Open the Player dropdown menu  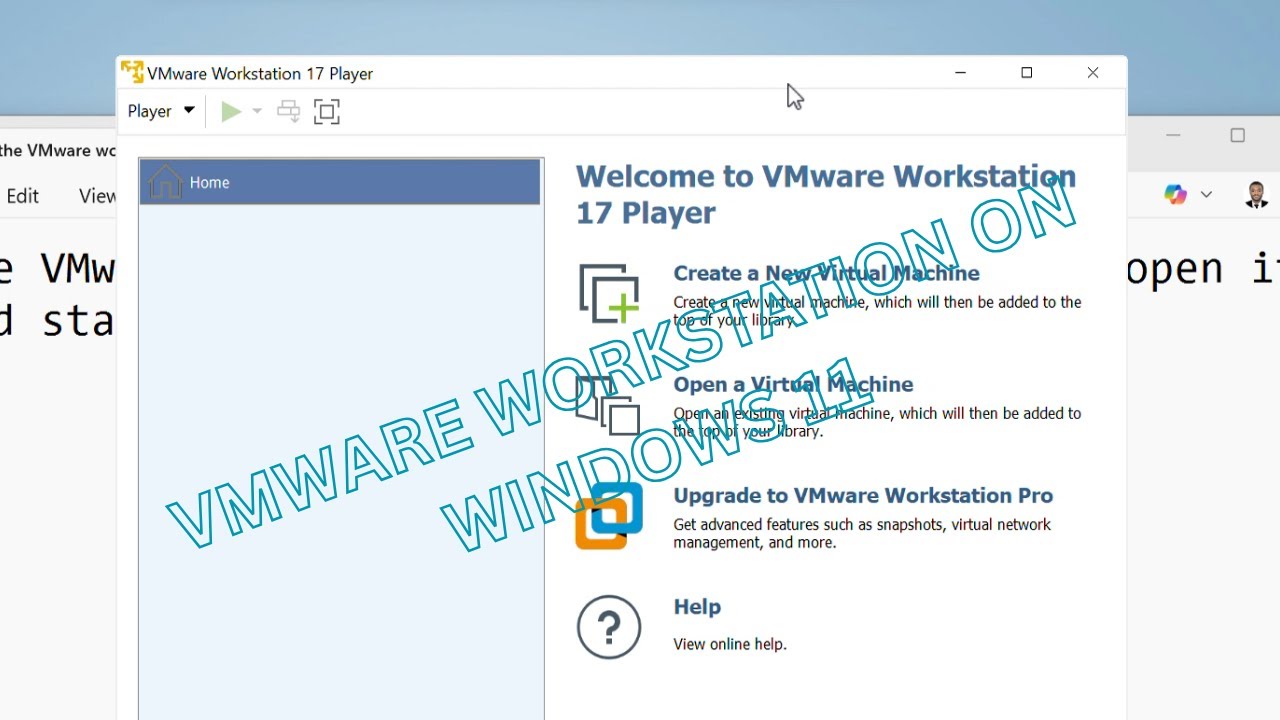point(161,111)
